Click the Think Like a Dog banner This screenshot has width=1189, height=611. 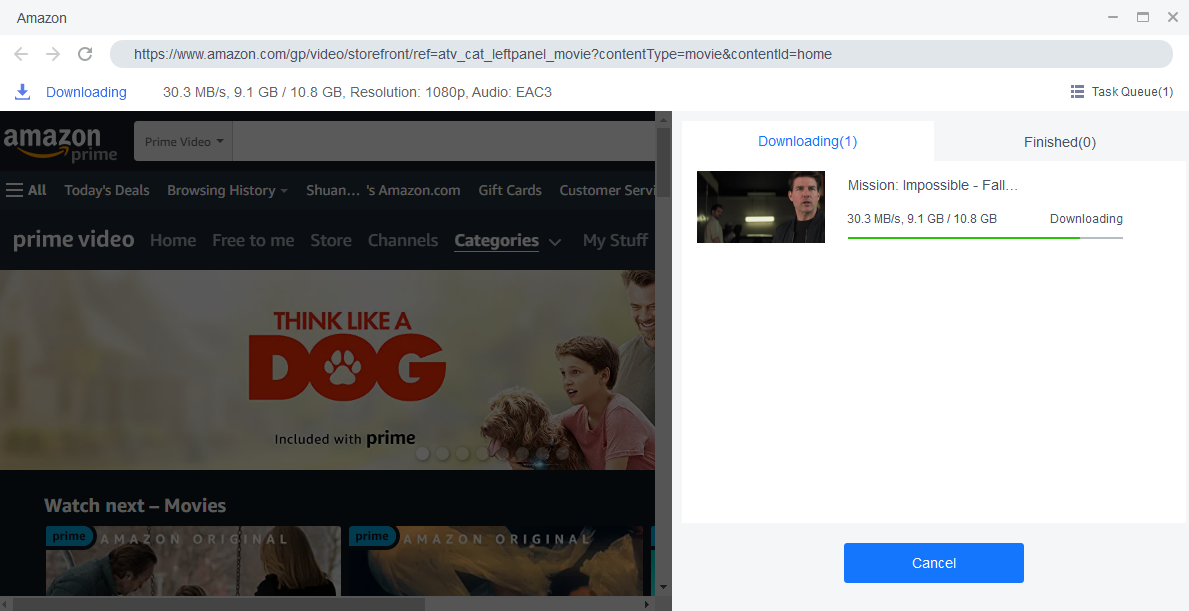pos(328,370)
